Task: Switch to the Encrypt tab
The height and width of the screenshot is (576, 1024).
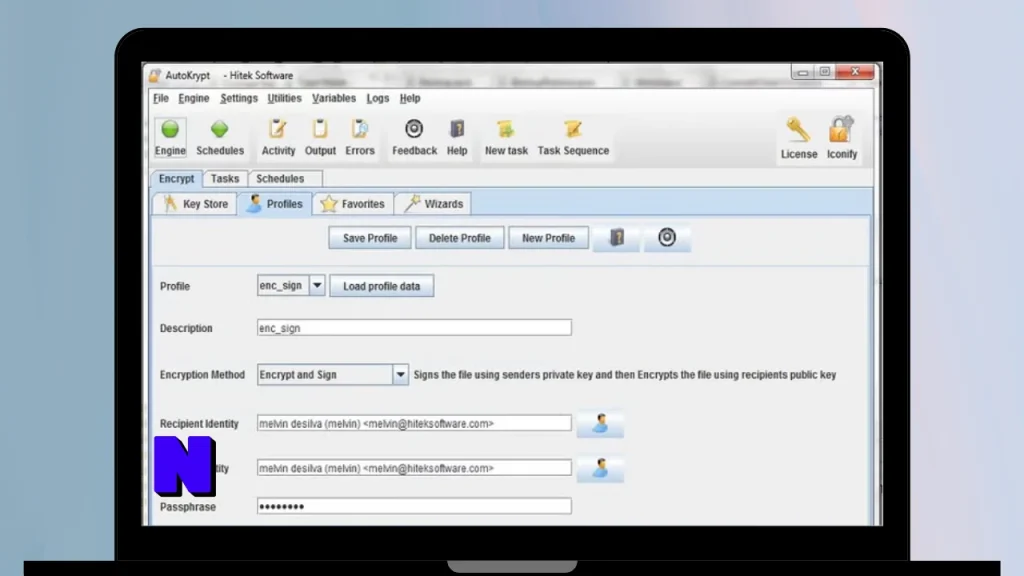Action: tap(176, 178)
